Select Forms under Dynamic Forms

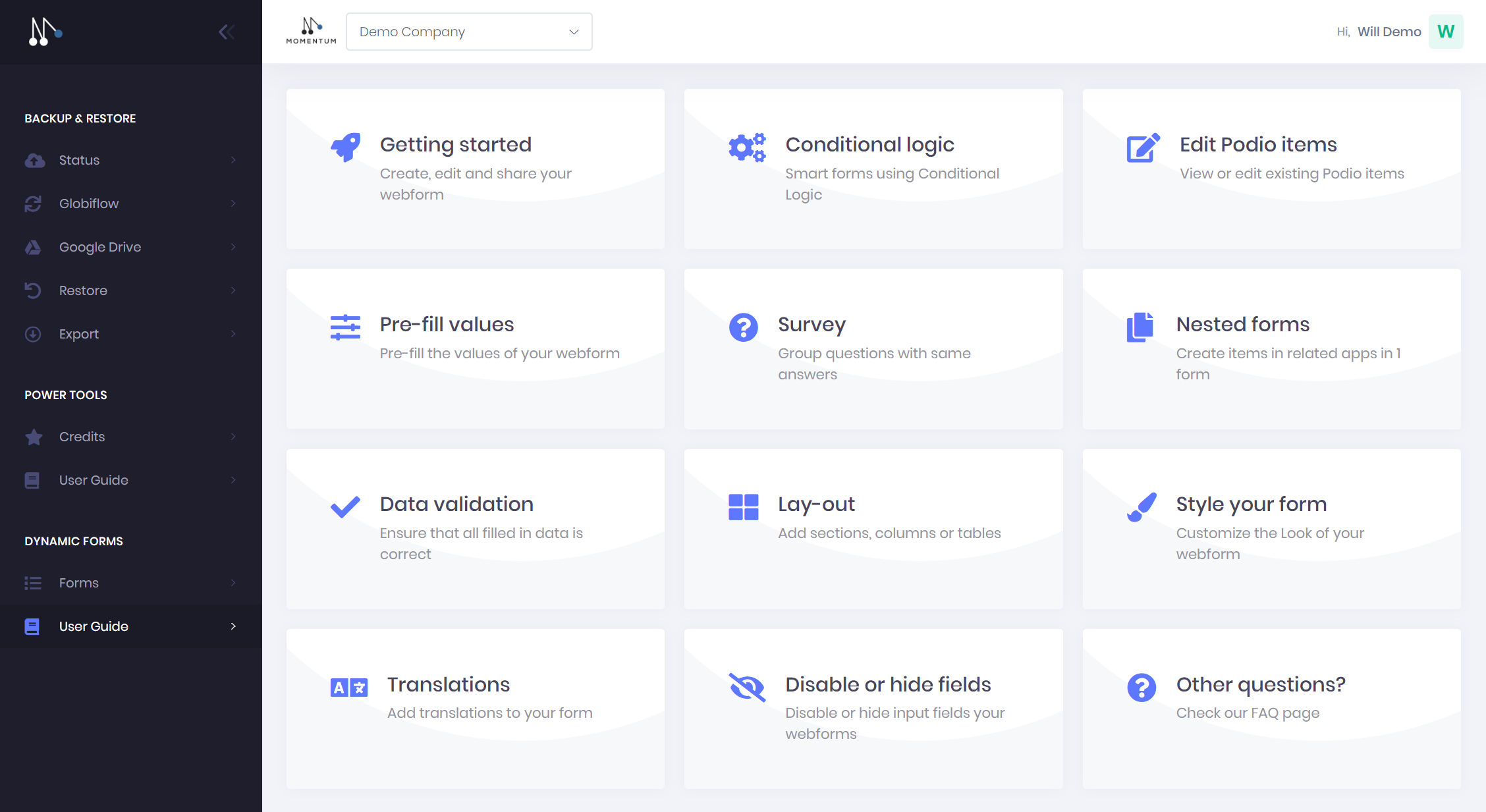pyautogui.click(x=78, y=583)
